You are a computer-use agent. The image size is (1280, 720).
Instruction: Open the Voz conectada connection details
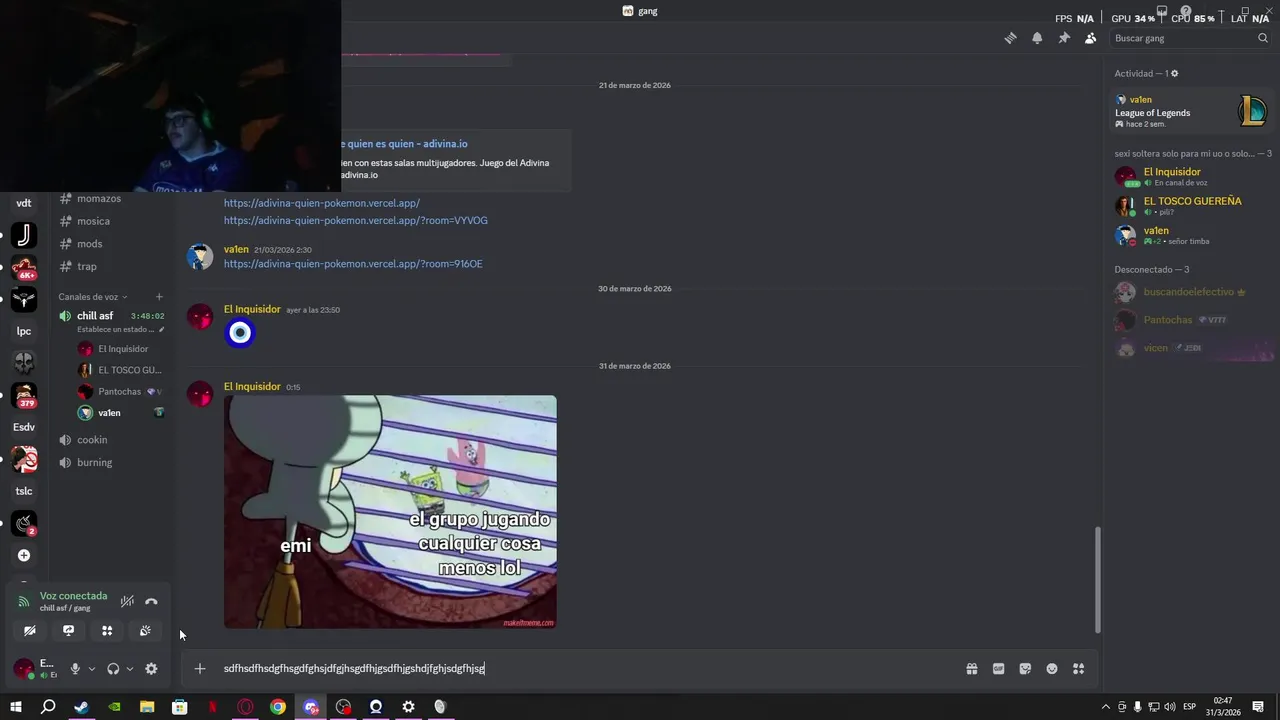(73, 596)
